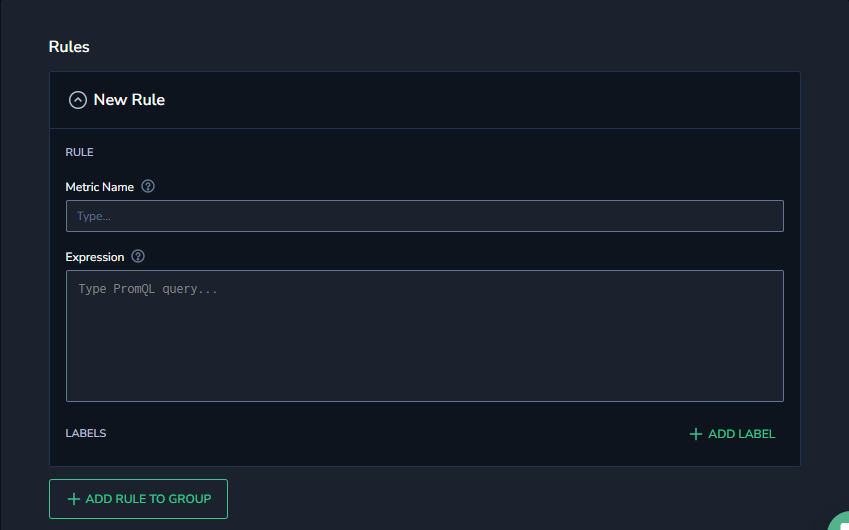Click the Expression field label
The width and height of the screenshot is (849, 530).
95,257
